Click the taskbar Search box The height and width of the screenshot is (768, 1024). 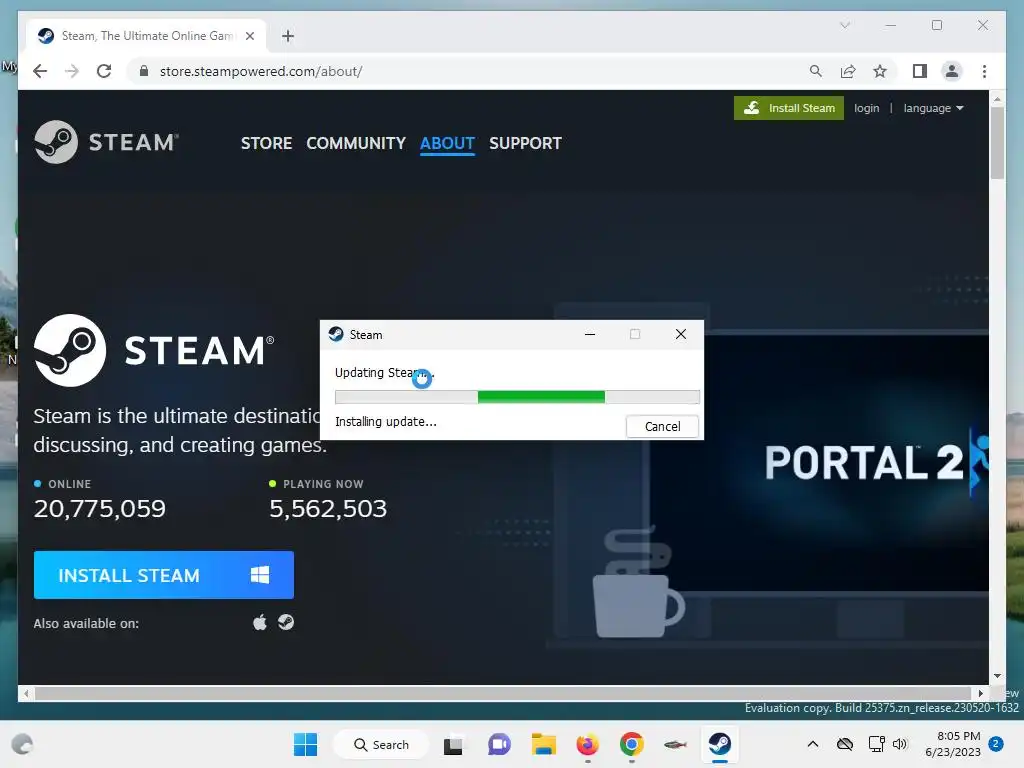coord(381,744)
